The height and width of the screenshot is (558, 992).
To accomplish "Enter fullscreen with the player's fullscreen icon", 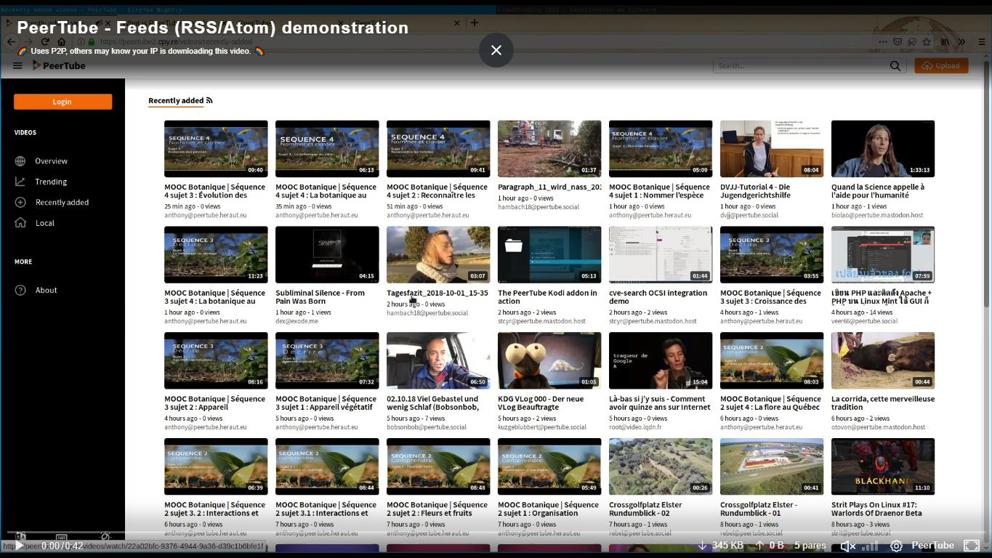I will [971, 545].
